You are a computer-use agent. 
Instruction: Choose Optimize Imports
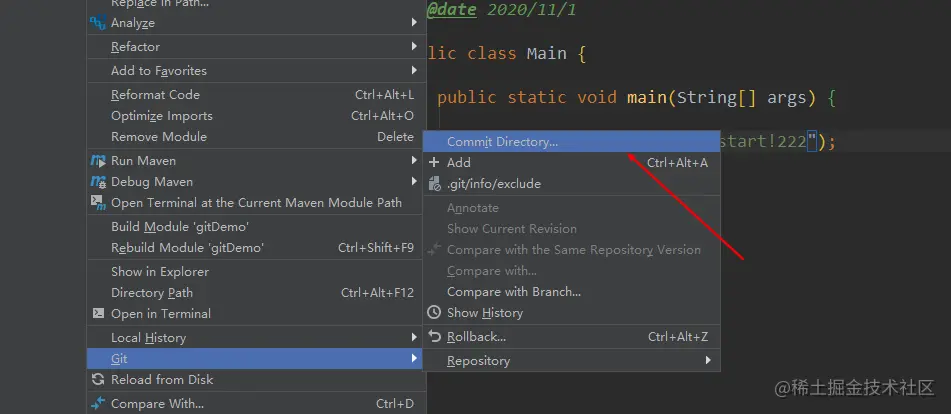tap(255, 116)
